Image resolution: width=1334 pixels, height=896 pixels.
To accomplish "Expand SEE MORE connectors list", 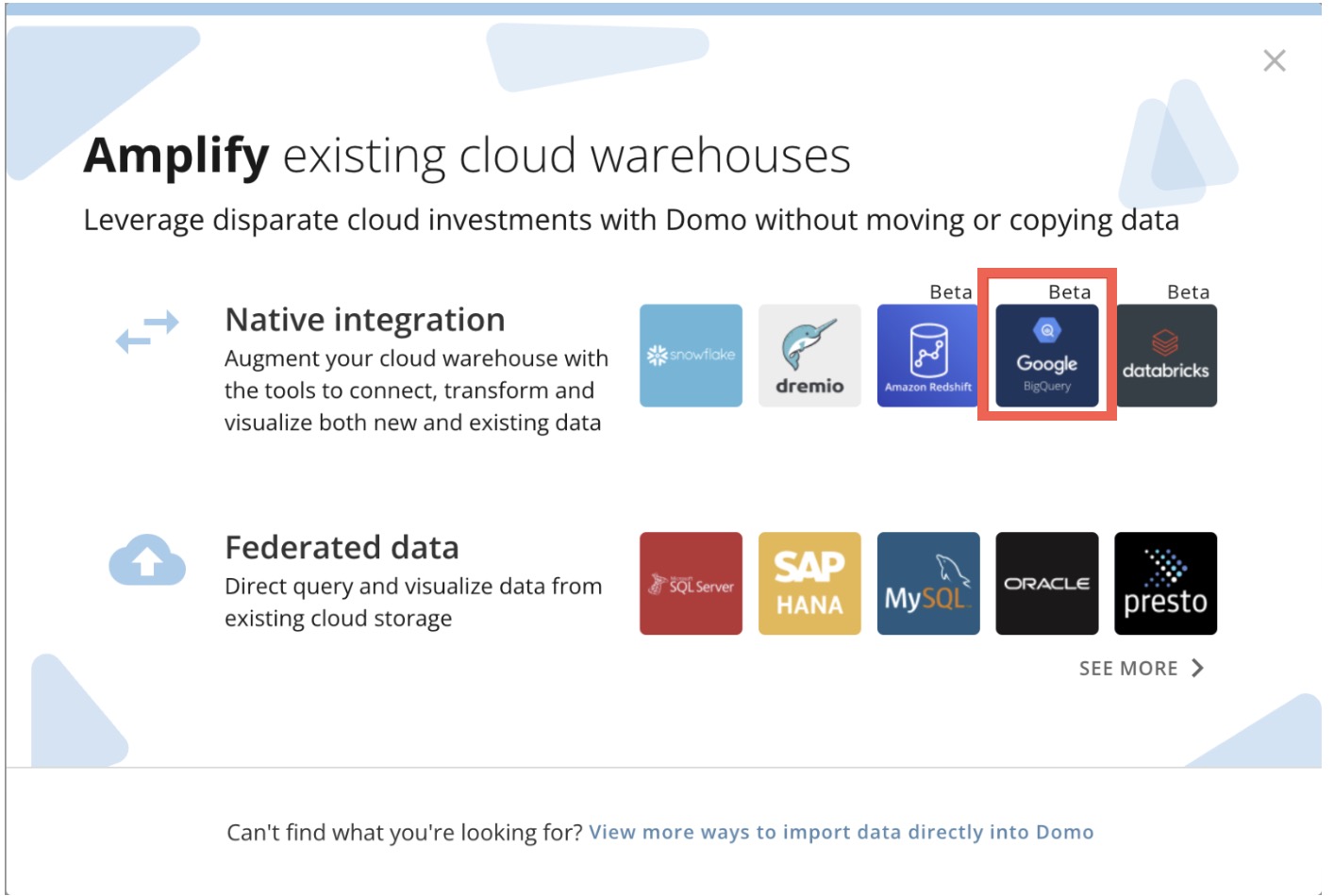I will (1129, 668).
